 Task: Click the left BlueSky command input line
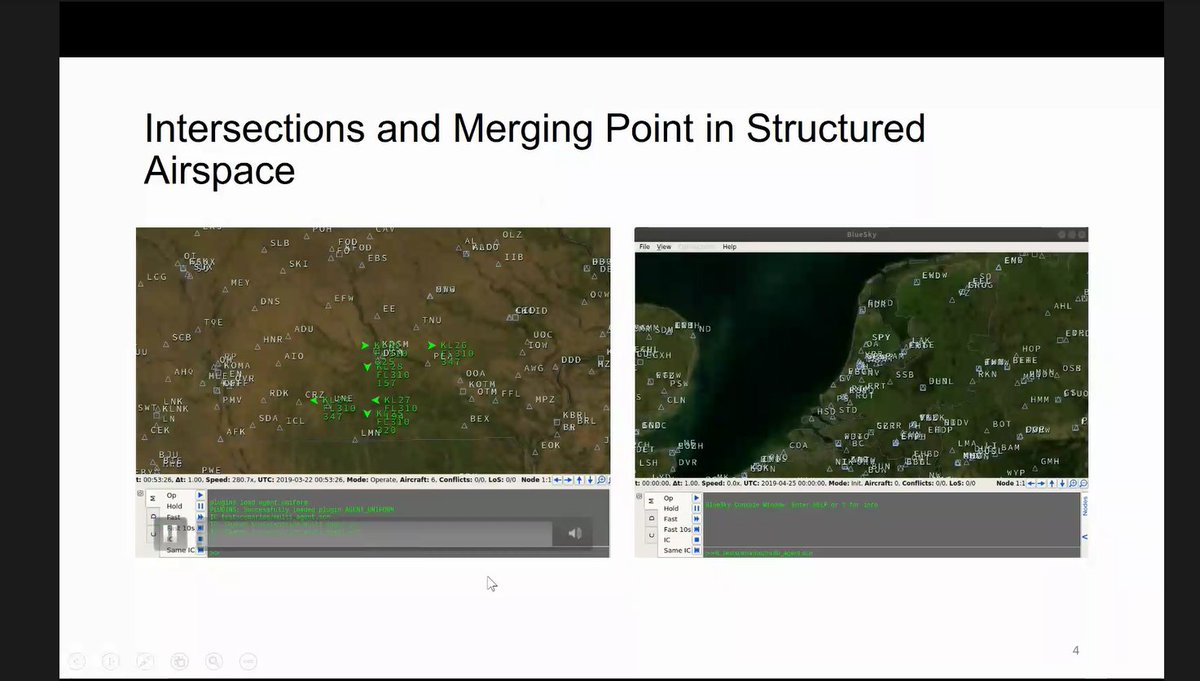pyautogui.click(x=408, y=553)
